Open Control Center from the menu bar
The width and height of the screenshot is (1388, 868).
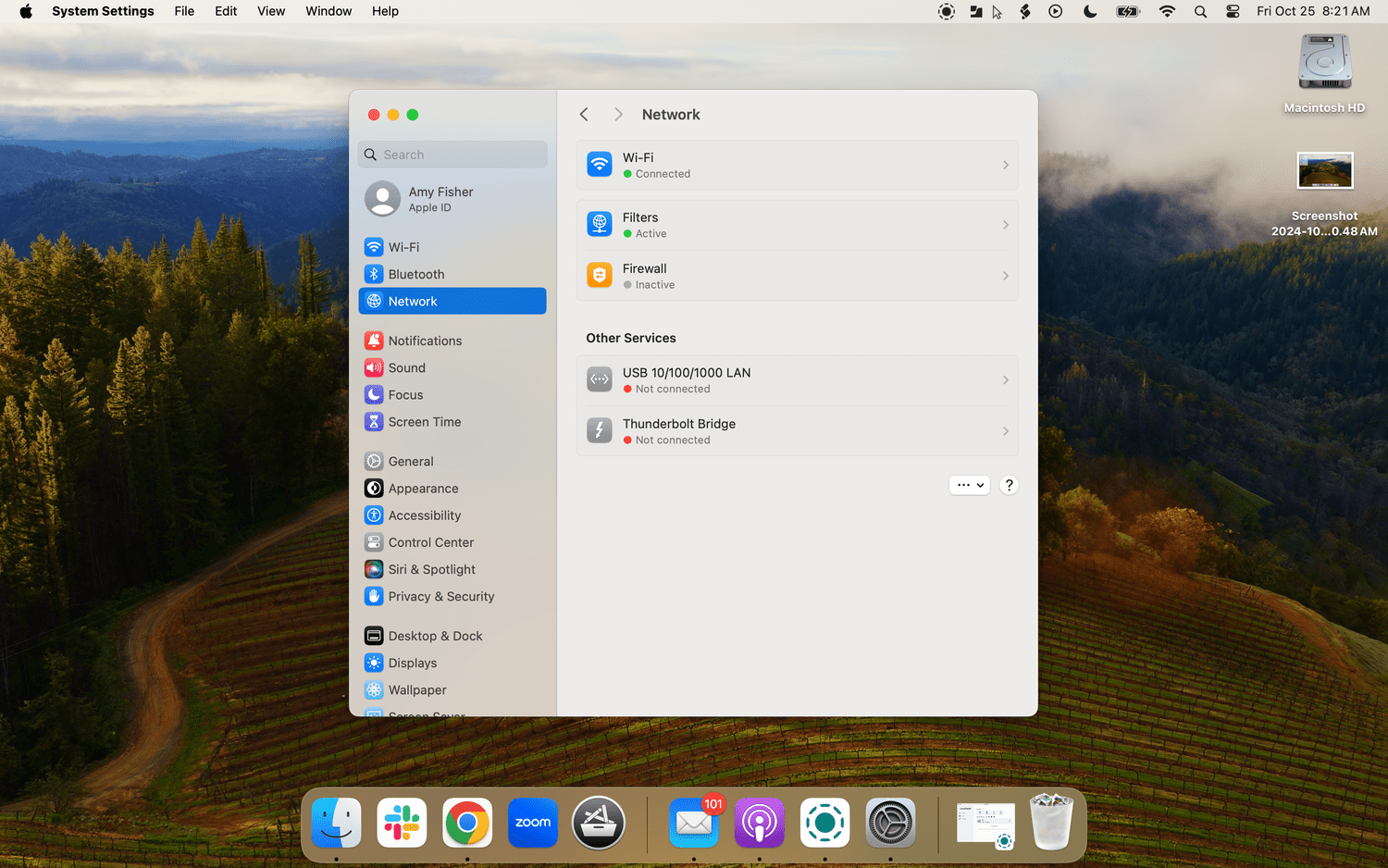pyautogui.click(x=1233, y=11)
